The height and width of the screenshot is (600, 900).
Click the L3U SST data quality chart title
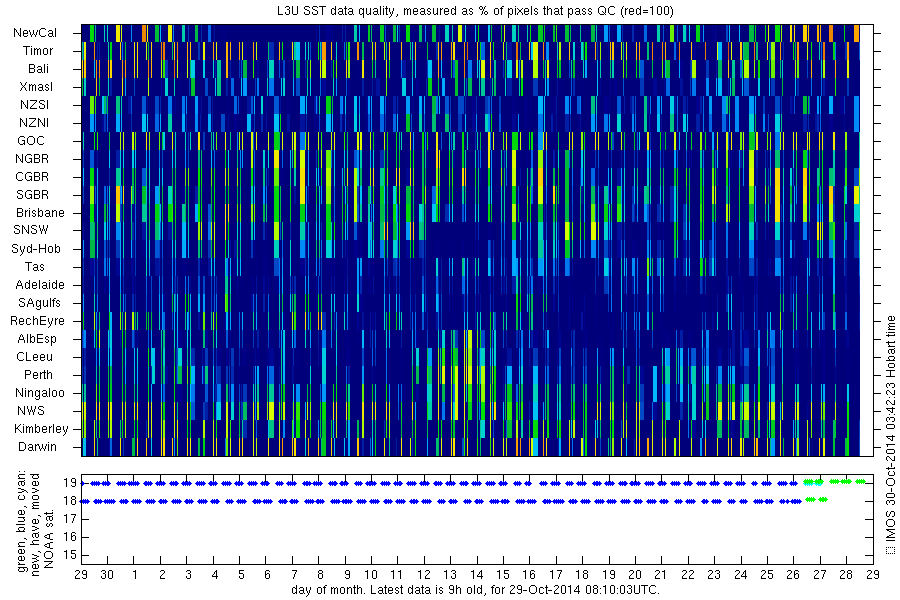[x=476, y=11]
